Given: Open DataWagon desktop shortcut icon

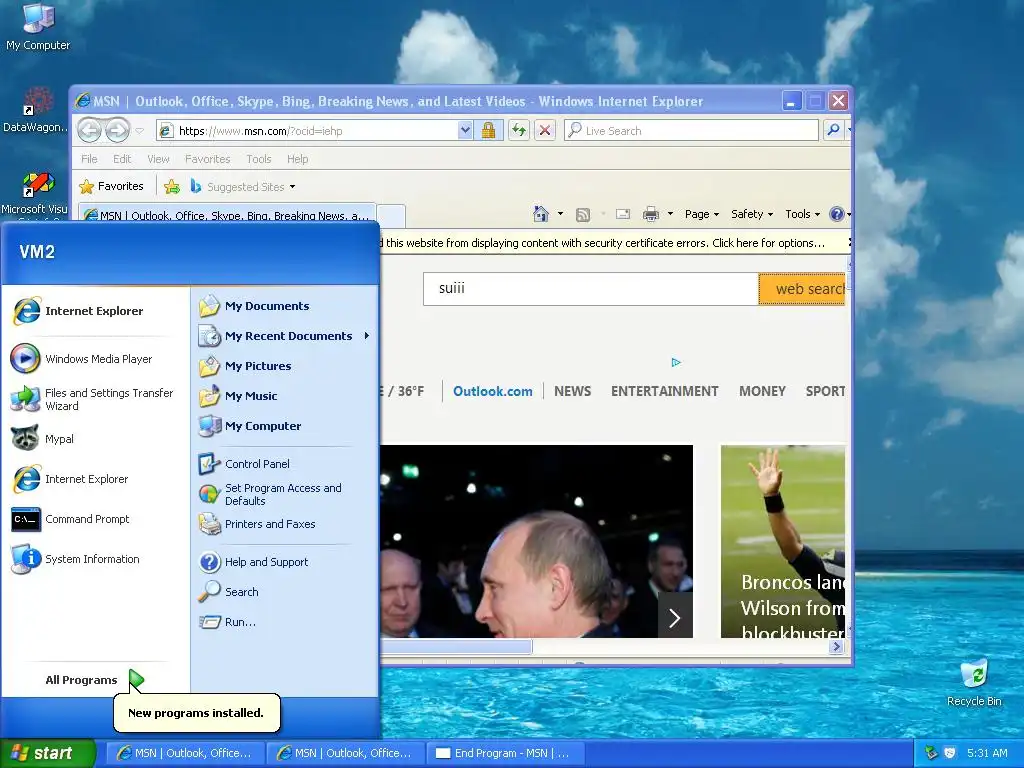Looking at the screenshot, I should (x=35, y=110).
